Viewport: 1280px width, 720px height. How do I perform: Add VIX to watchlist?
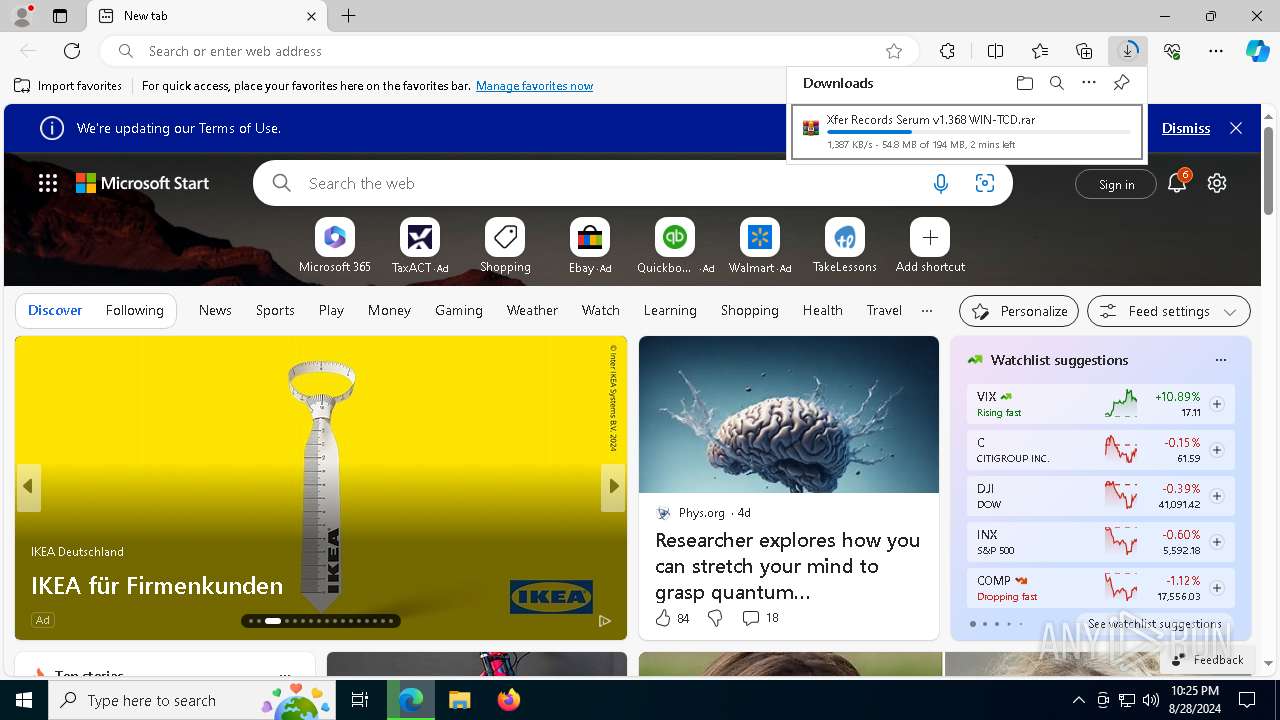click(x=1217, y=404)
